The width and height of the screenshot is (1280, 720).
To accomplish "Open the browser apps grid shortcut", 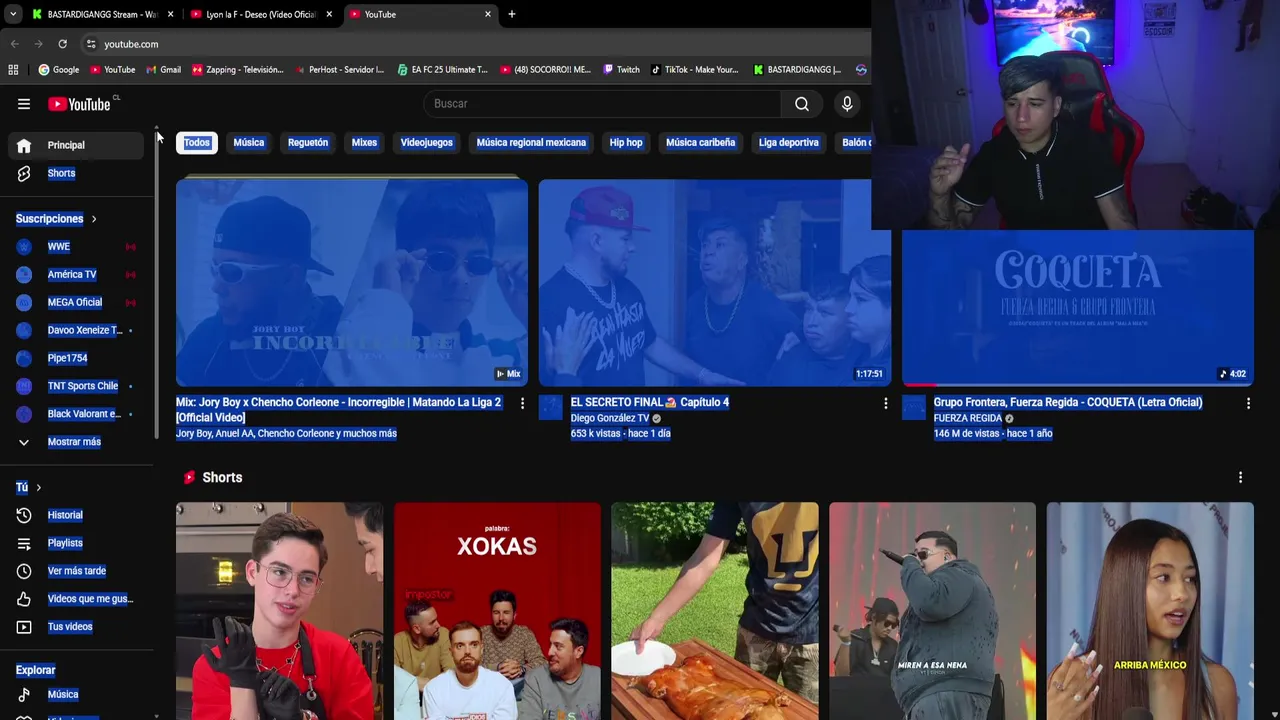I will point(13,70).
